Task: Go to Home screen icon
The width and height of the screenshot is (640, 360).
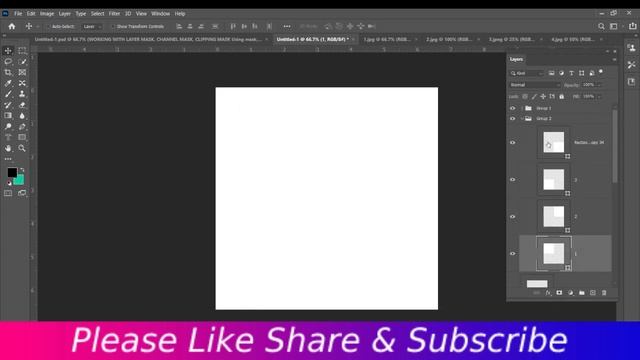Action: click(x=12, y=27)
